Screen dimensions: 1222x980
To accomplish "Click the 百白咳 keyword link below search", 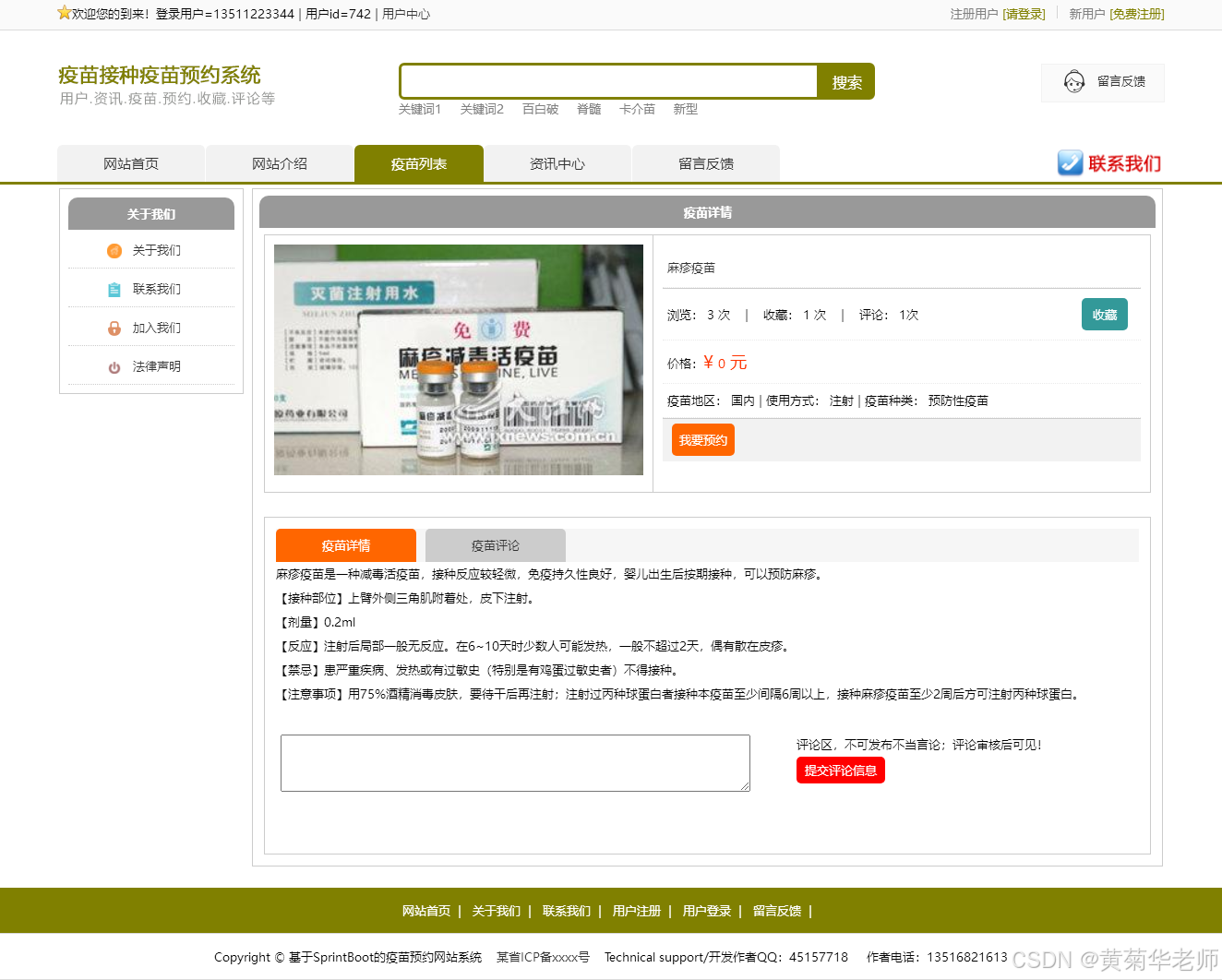I will pos(540,109).
